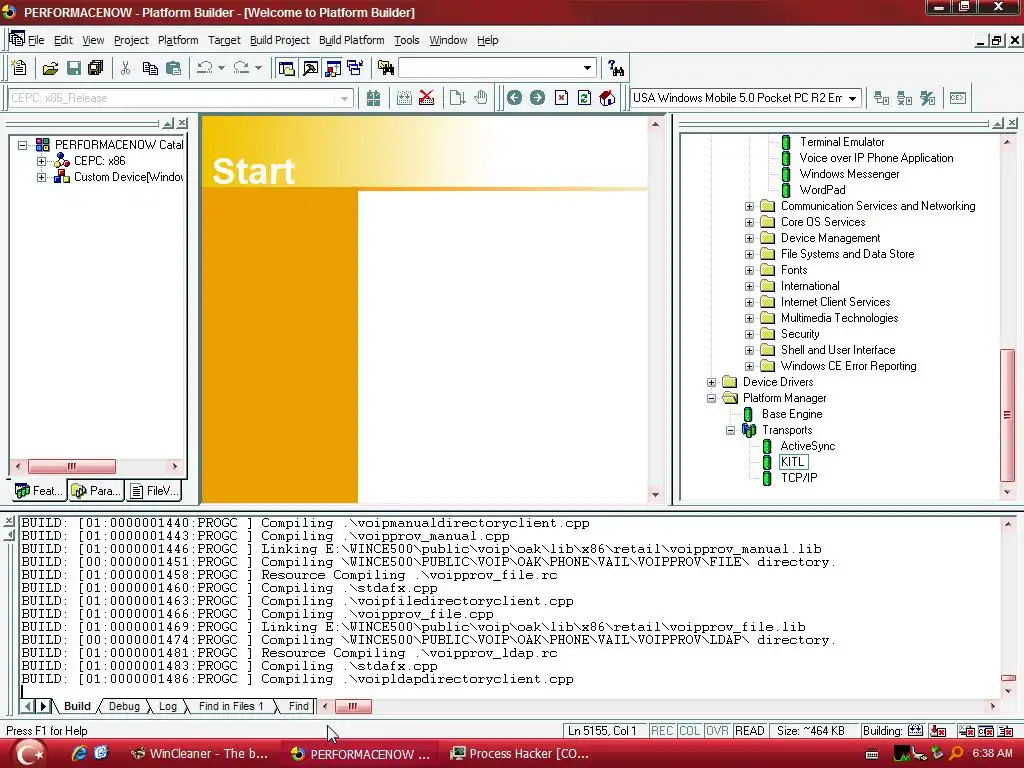
Task: Click the workspace tree horizontal scrollbar thumb
Action: click(x=72, y=466)
